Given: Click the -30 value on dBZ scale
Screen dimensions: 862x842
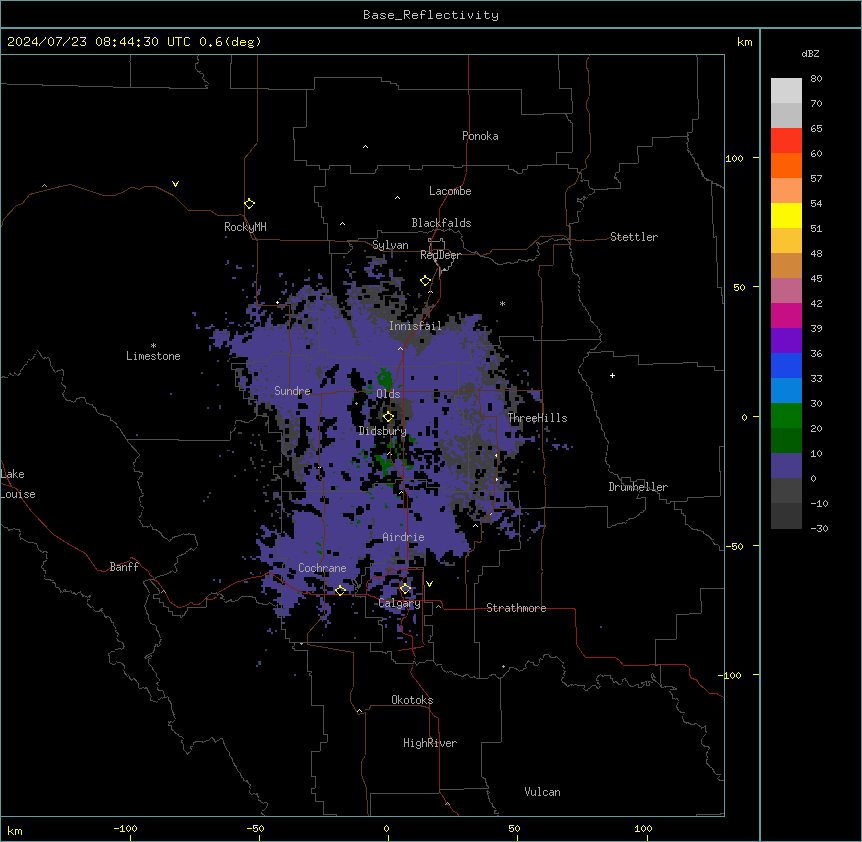Looking at the screenshot, I should 819,528.
